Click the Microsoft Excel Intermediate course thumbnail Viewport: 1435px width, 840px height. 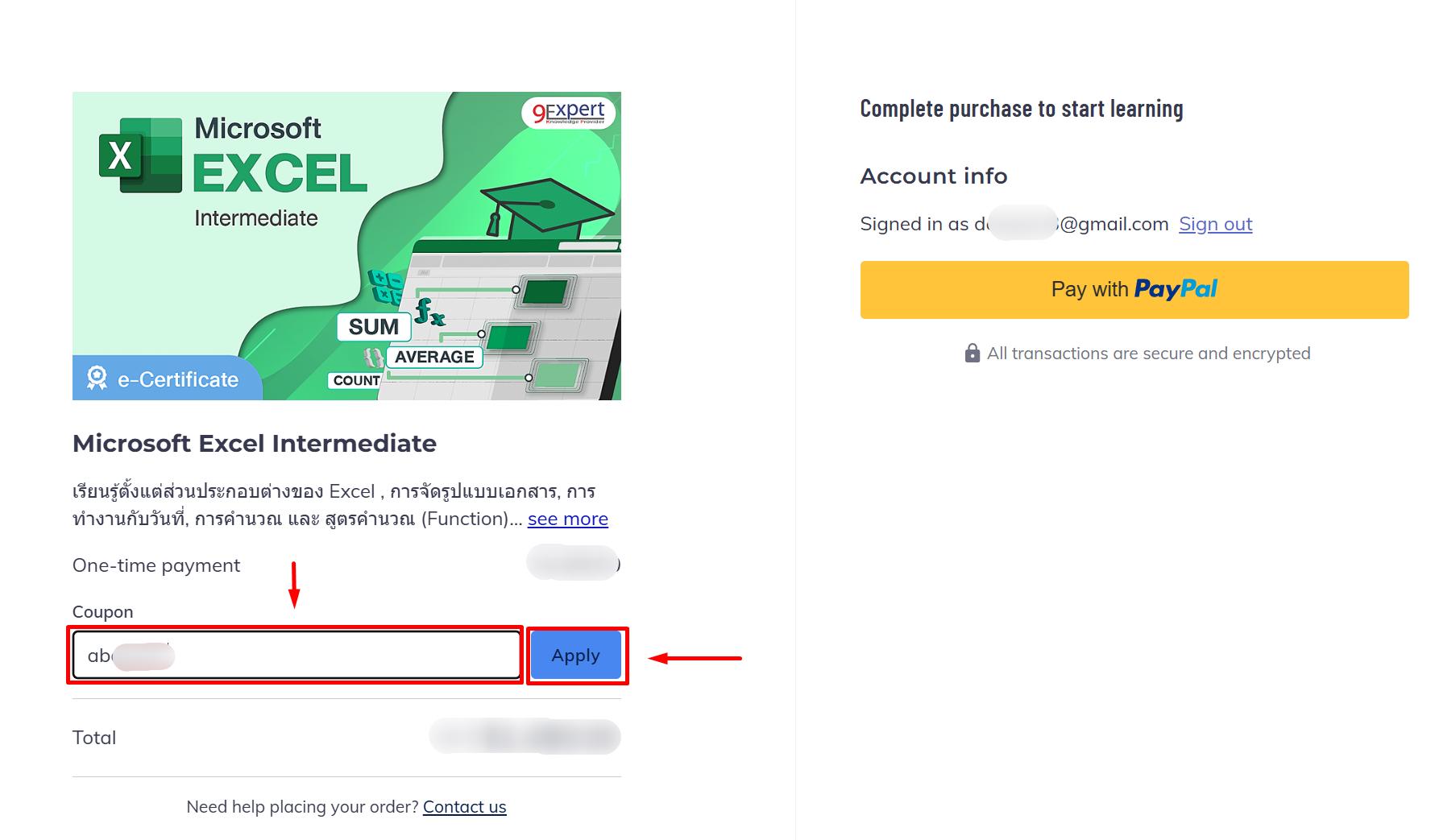pyautogui.click(x=346, y=246)
